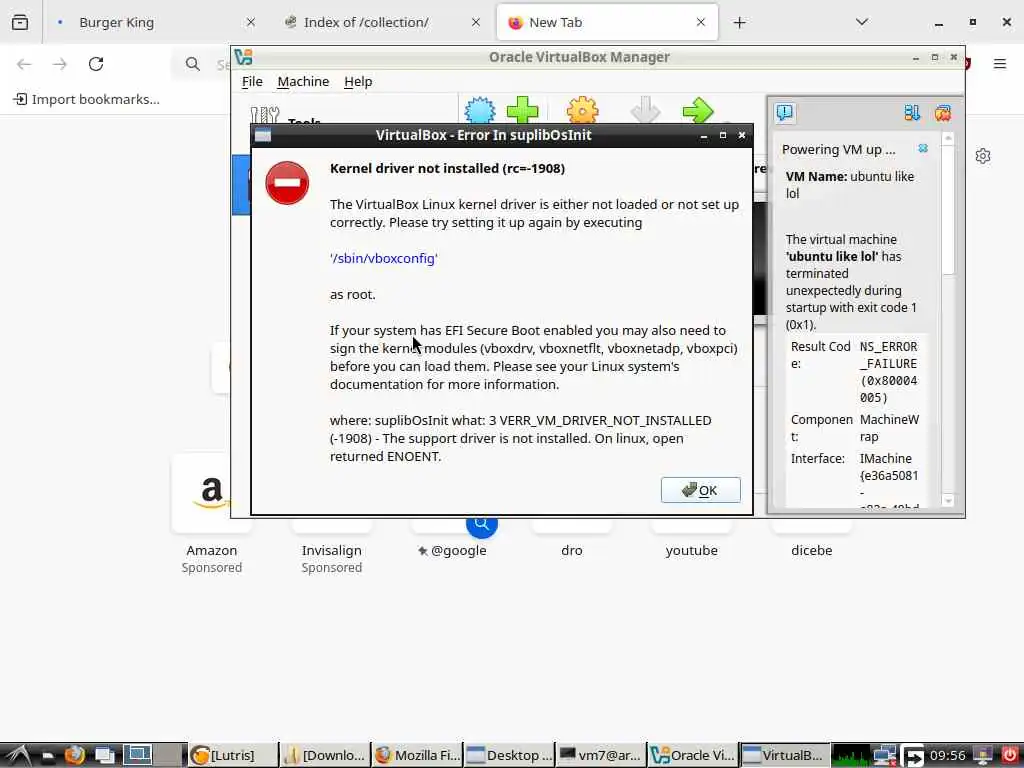
Task: Dismiss the 'Powering VM up' notification
Action: [x=923, y=148]
